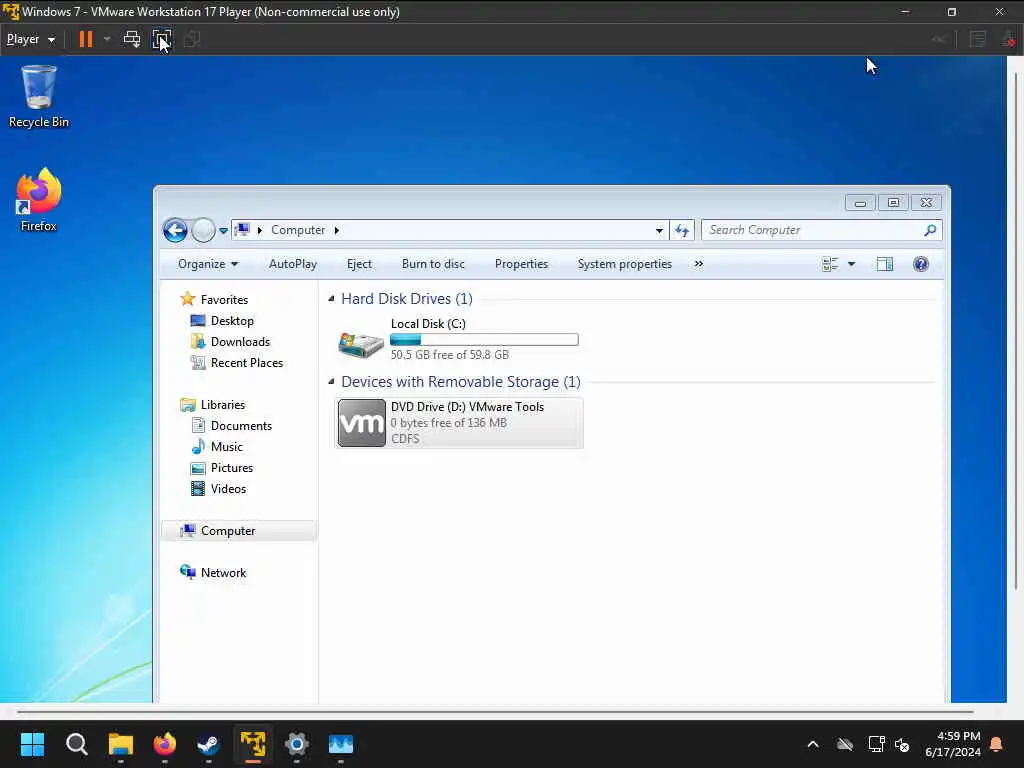Screen dimensions: 1024x768
Task: Show more command bar options chevron
Action: tap(699, 264)
